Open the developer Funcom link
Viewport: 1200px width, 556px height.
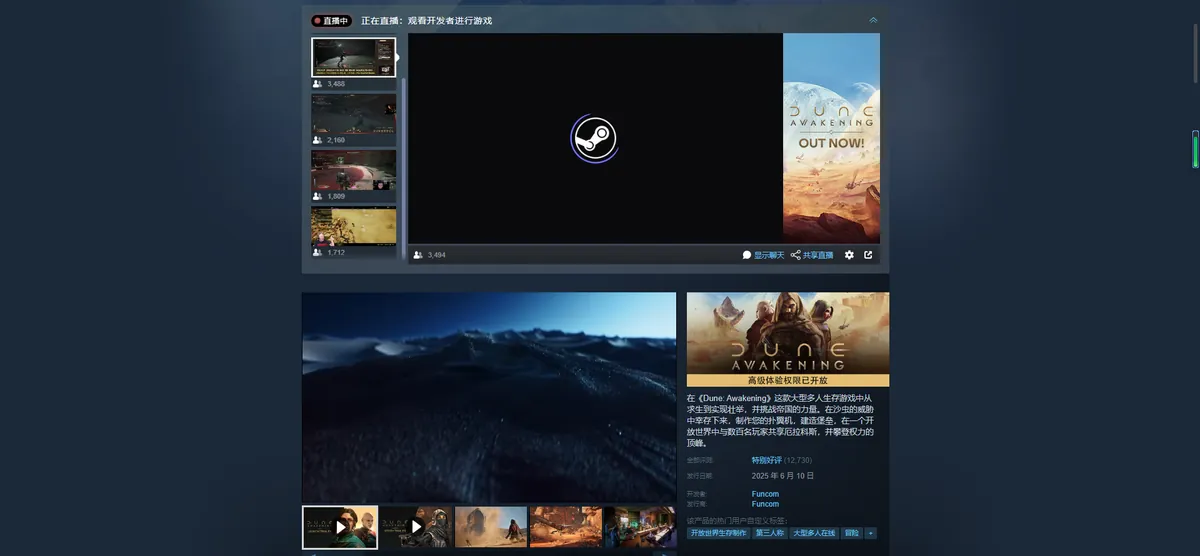765,494
